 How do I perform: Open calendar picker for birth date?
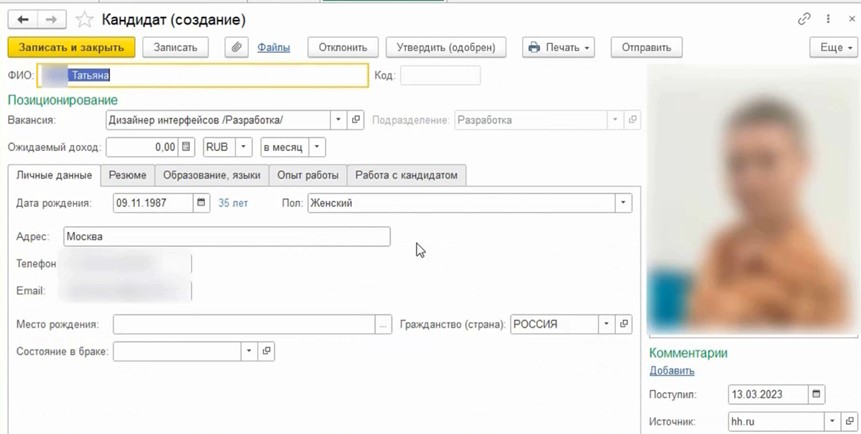click(x=201, y=203)
